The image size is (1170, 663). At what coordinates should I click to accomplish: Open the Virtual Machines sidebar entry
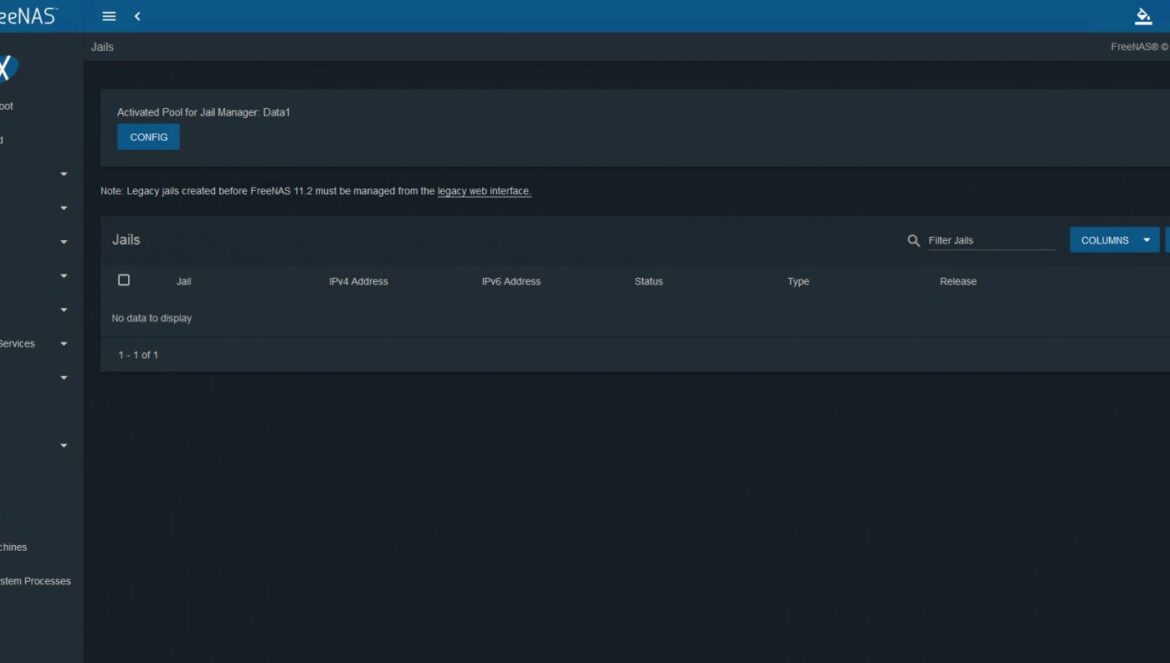coord(13,547)
